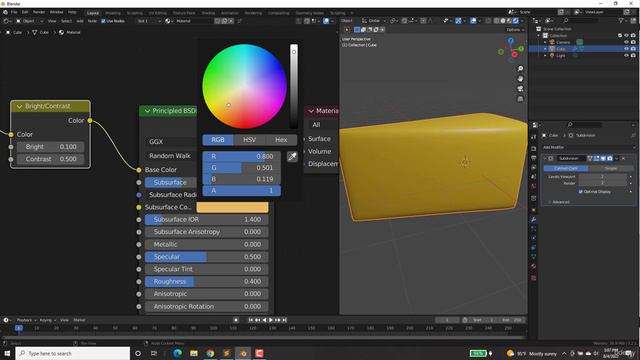Select rendered viewport shading sphere icon
Viewport: 640px width, 360px height.
click(516, 20)
